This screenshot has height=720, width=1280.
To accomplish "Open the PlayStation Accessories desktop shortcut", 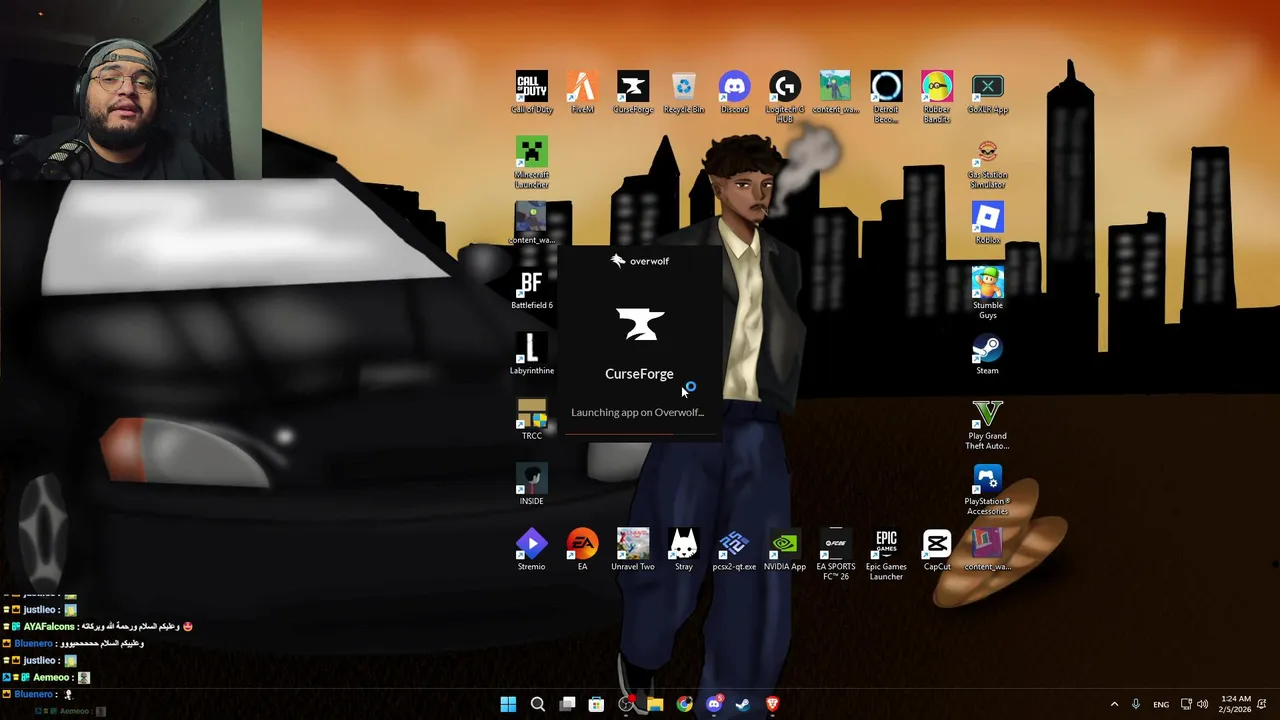I will click(988, 489).
